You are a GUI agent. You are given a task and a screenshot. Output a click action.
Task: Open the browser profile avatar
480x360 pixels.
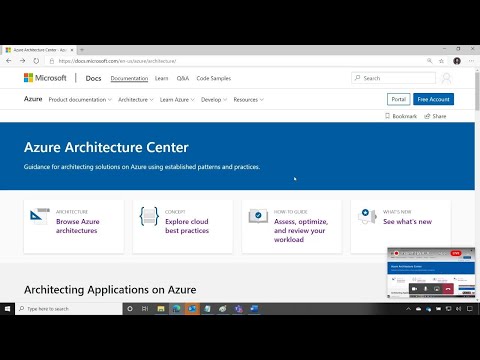(x=457, y=61)
